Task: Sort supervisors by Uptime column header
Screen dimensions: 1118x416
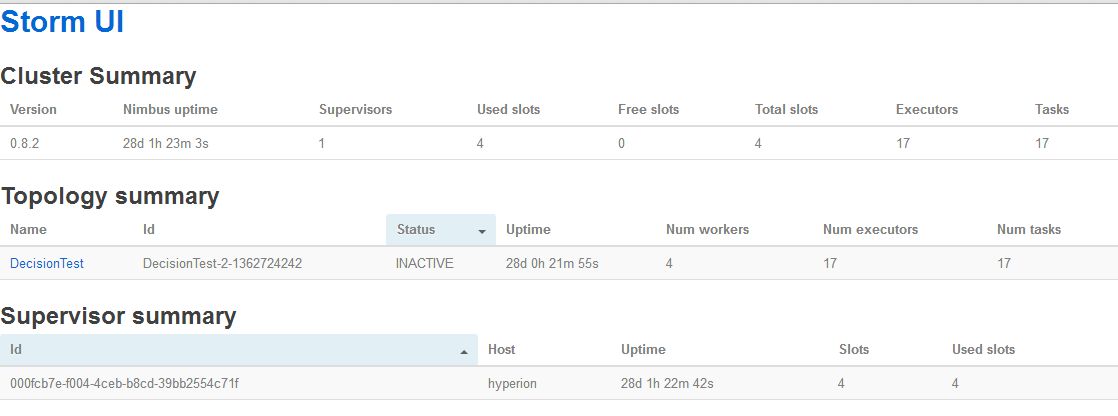Action: click(643, 350)
